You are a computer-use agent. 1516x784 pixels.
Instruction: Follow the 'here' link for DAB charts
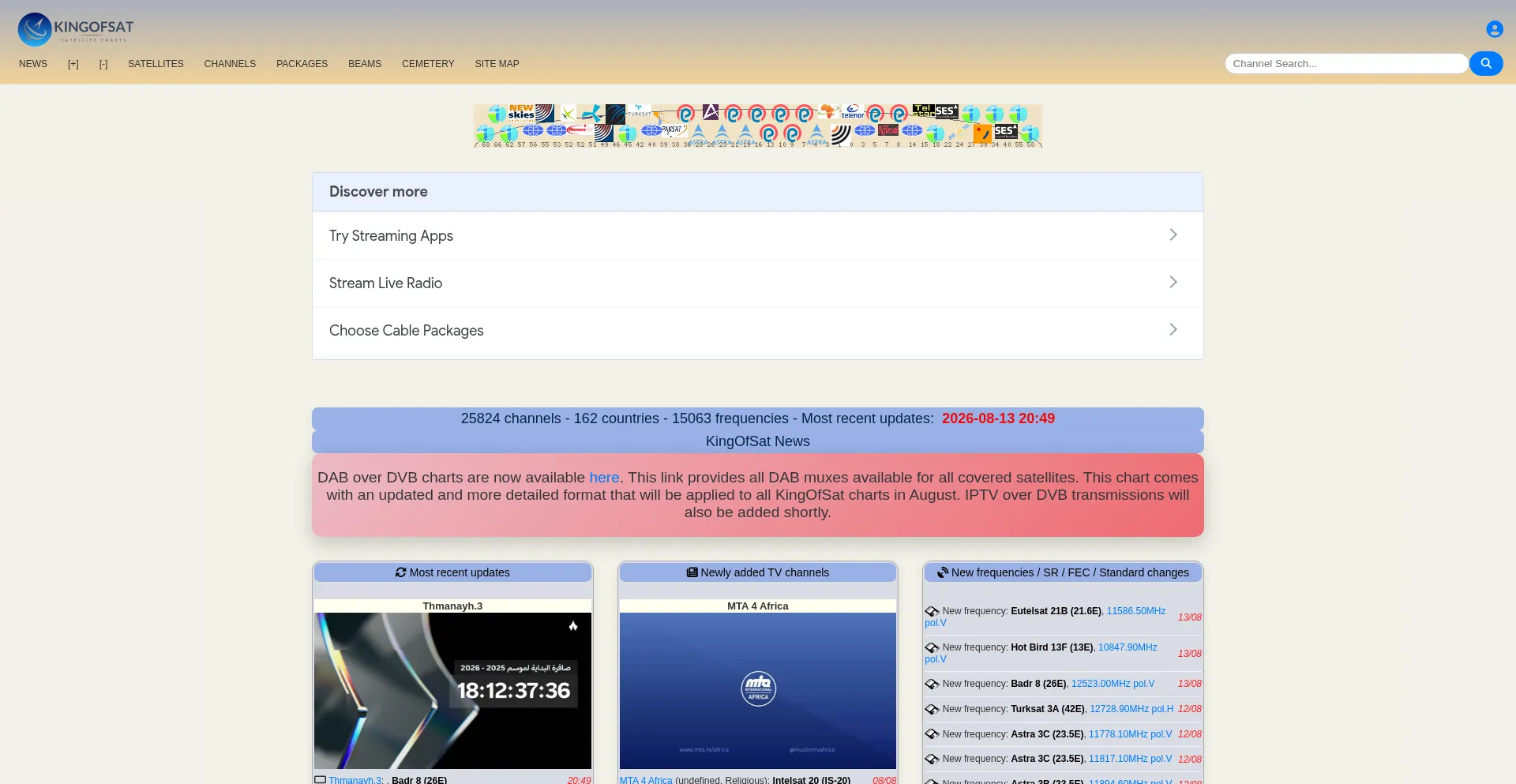click(x=604, y=478)
